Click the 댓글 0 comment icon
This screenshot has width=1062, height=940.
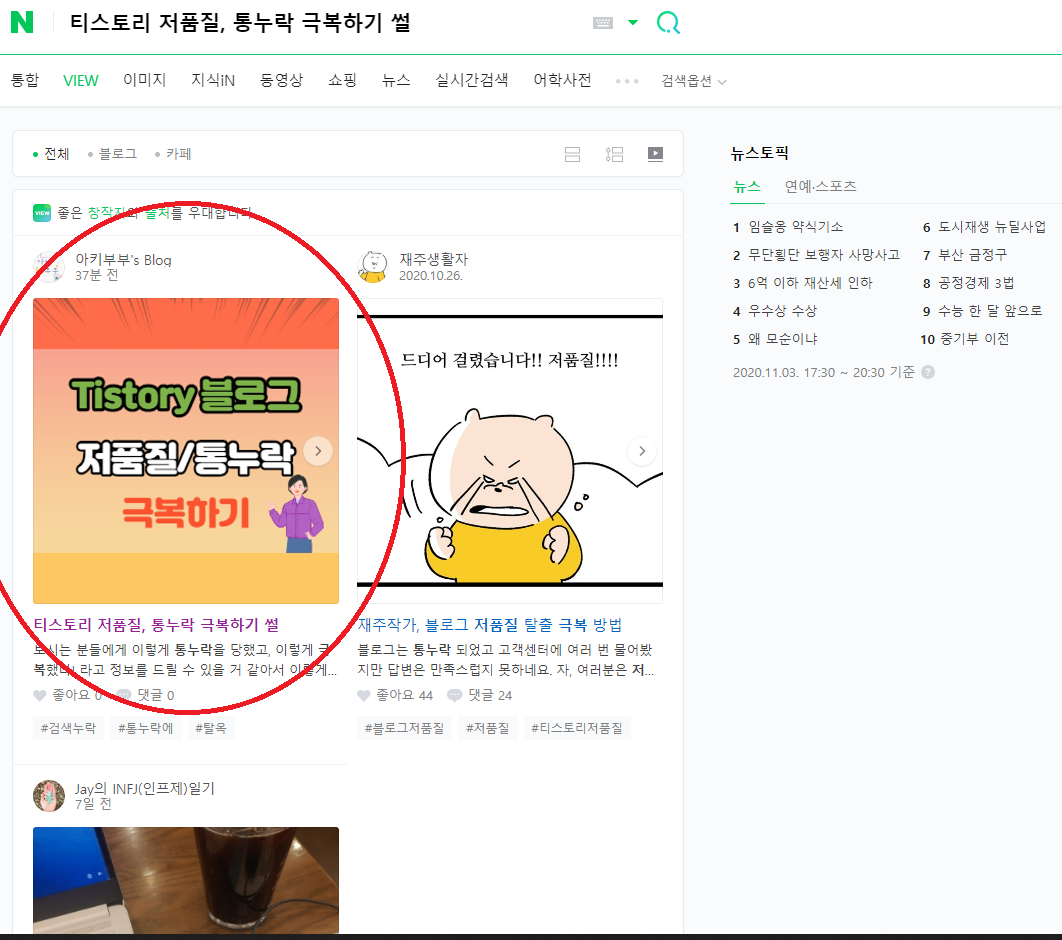pos(124,696)
